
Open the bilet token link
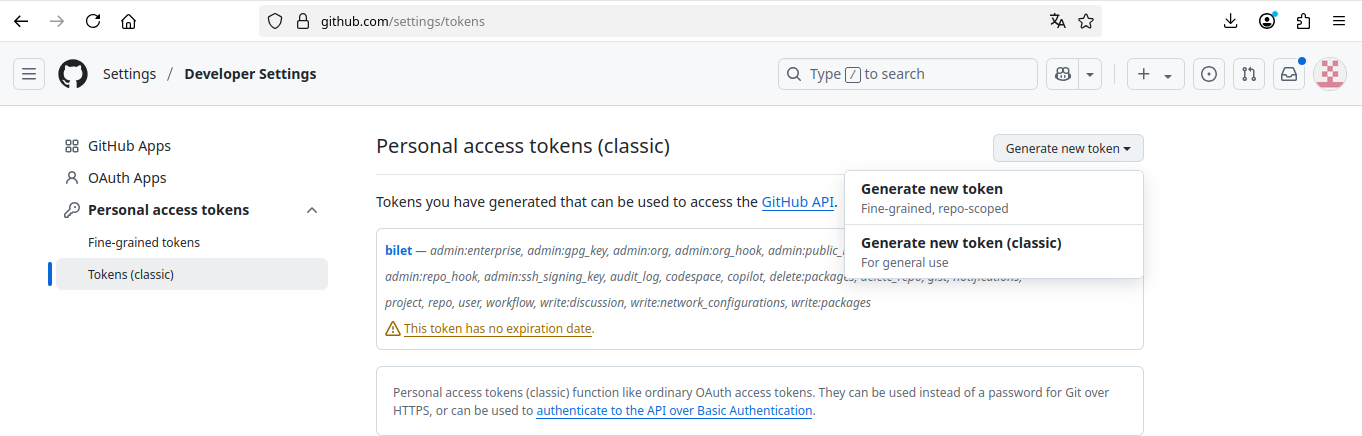(x=398, y=250)
